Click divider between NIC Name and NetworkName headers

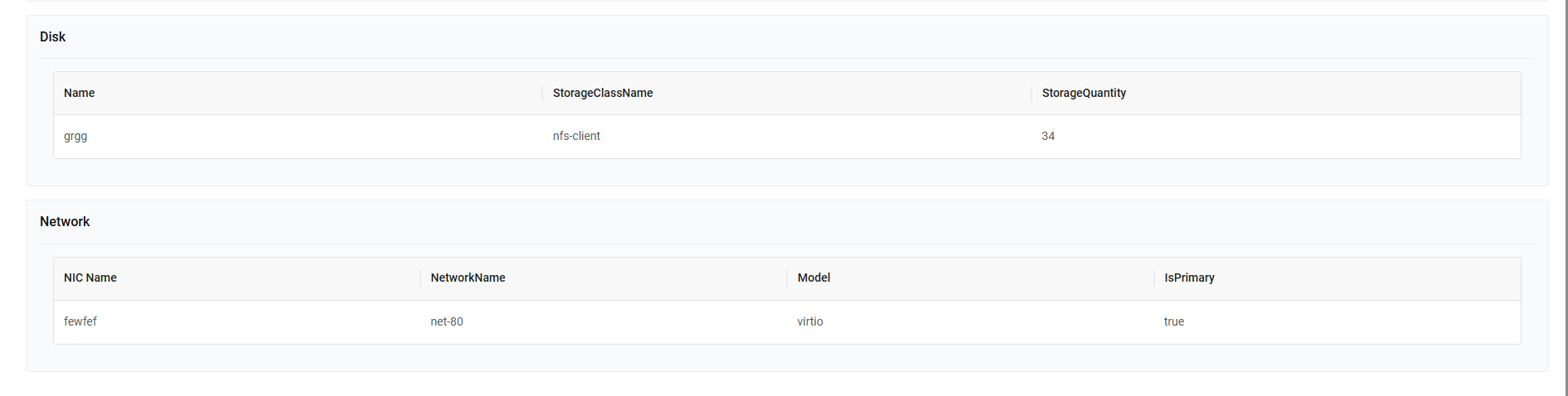click(x=420, y=278)
